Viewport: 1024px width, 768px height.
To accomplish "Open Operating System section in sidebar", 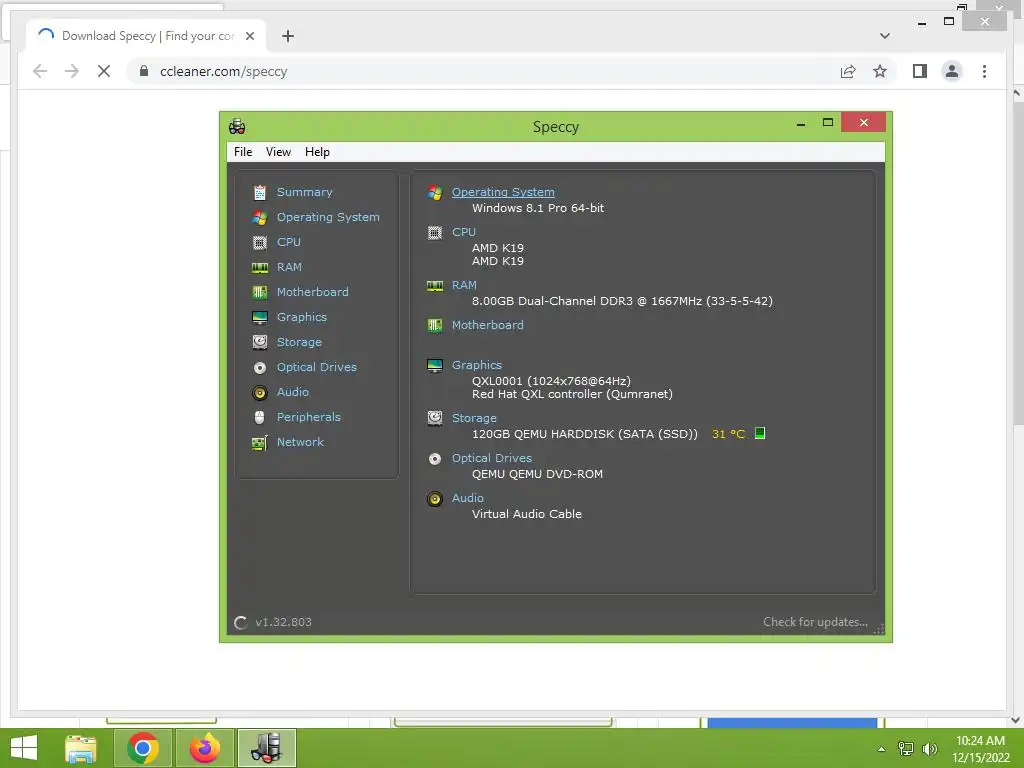I will (328, 217).
